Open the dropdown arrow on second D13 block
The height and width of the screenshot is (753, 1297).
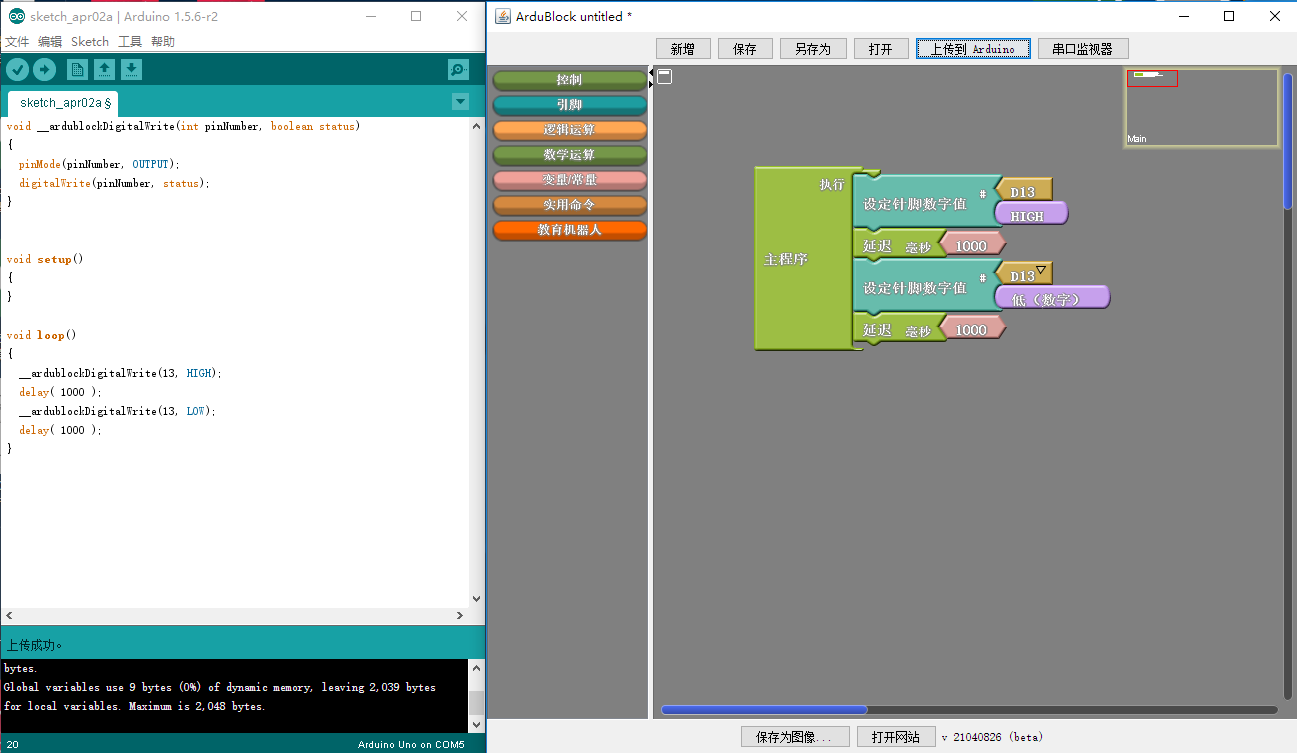pyautogui.click(x=1041, y=270)
